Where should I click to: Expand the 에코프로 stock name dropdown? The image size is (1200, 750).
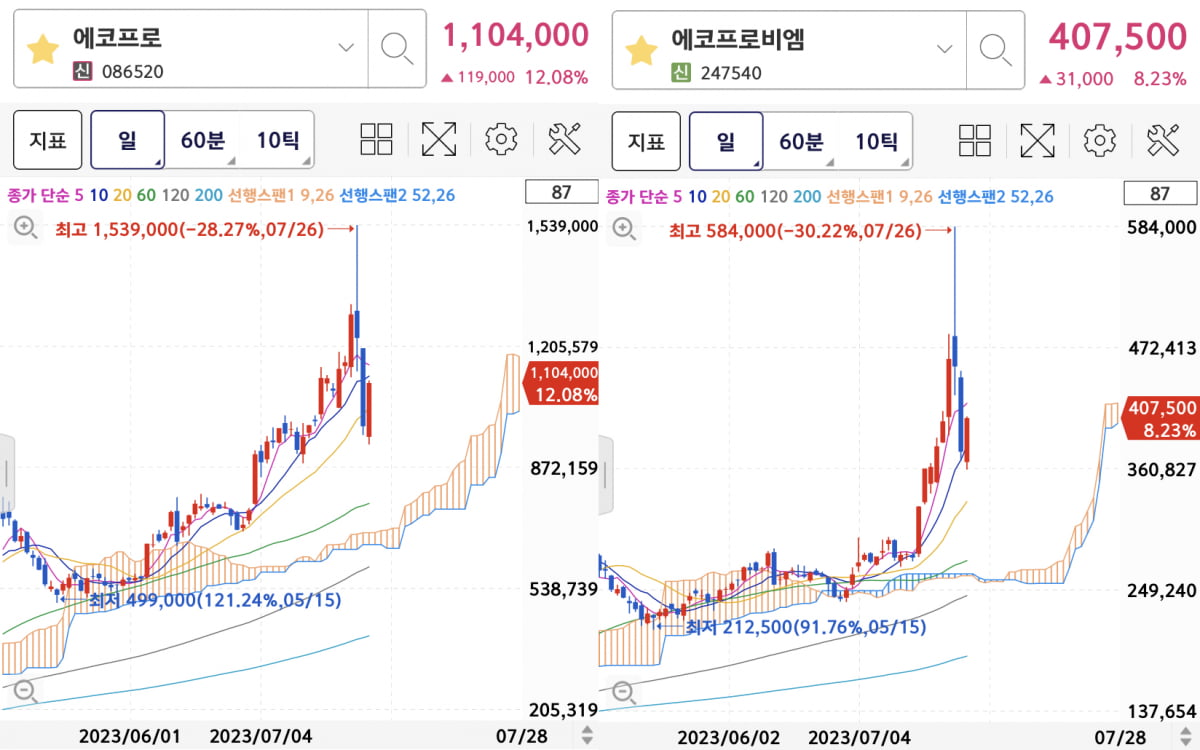click(346, 48)
